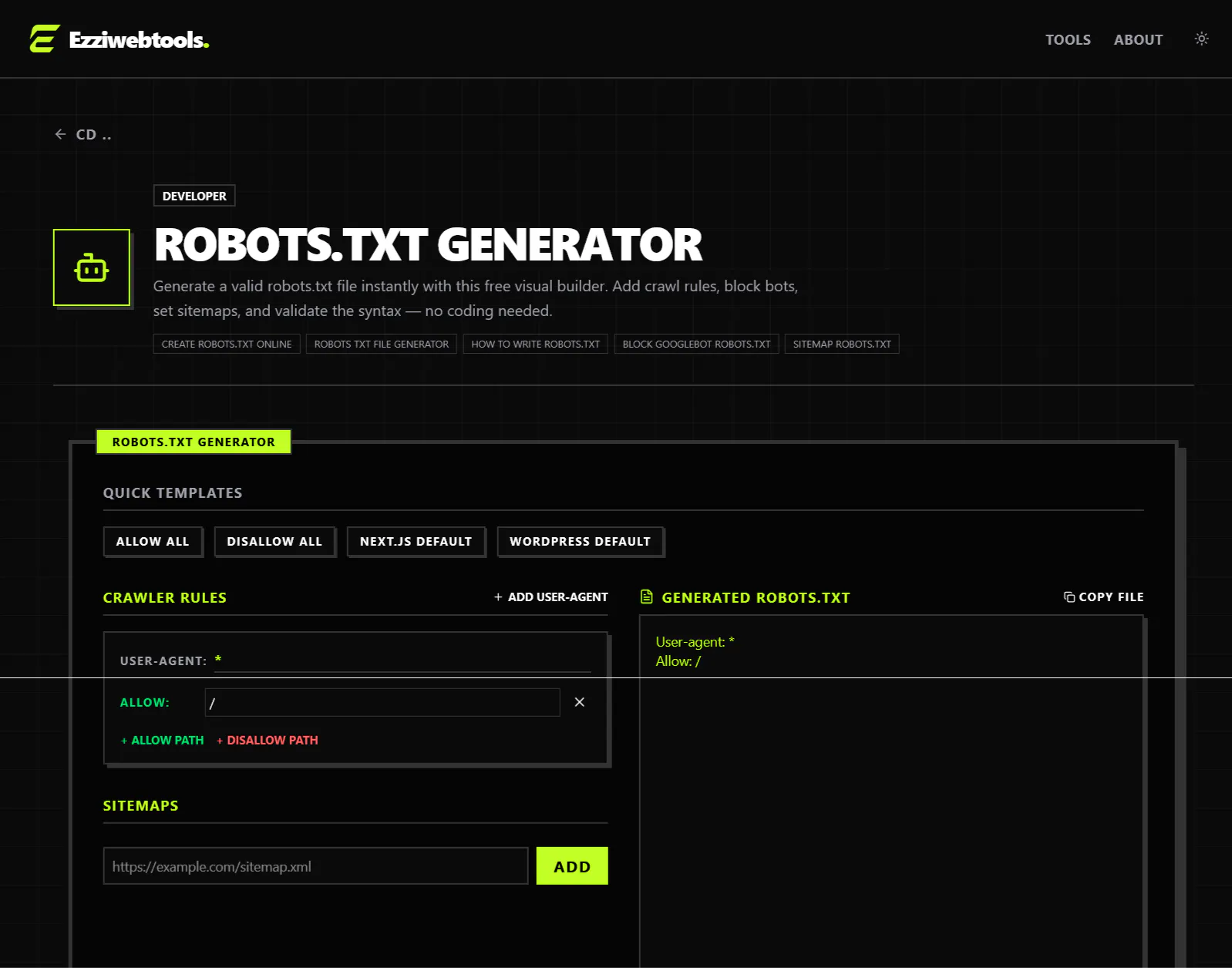Screen dimensions: 1232x968
Task: Remove the Allow rule with X
Action: (580, 702)
